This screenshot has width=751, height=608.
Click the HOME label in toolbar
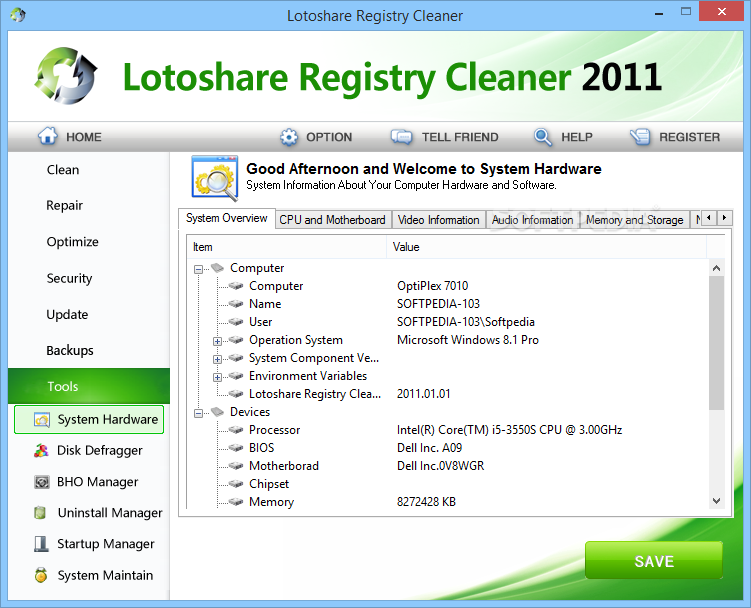click(x=84, y=137)
